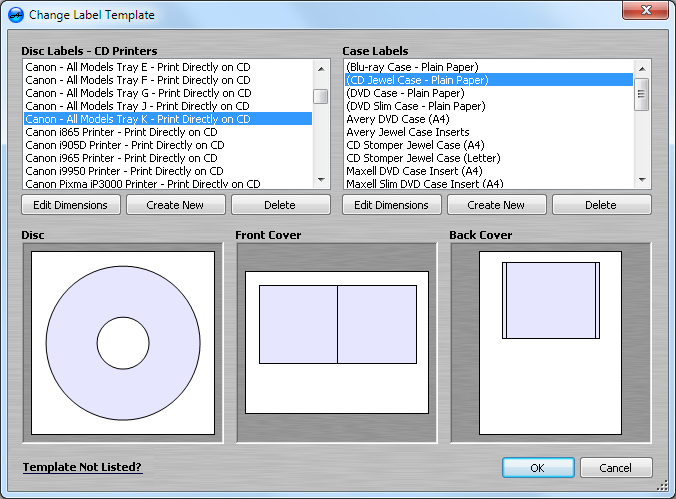Choose Canon i905D Printer template
Image resolution: width=676 pixels, height=499 pixels.
pos(168,145)
